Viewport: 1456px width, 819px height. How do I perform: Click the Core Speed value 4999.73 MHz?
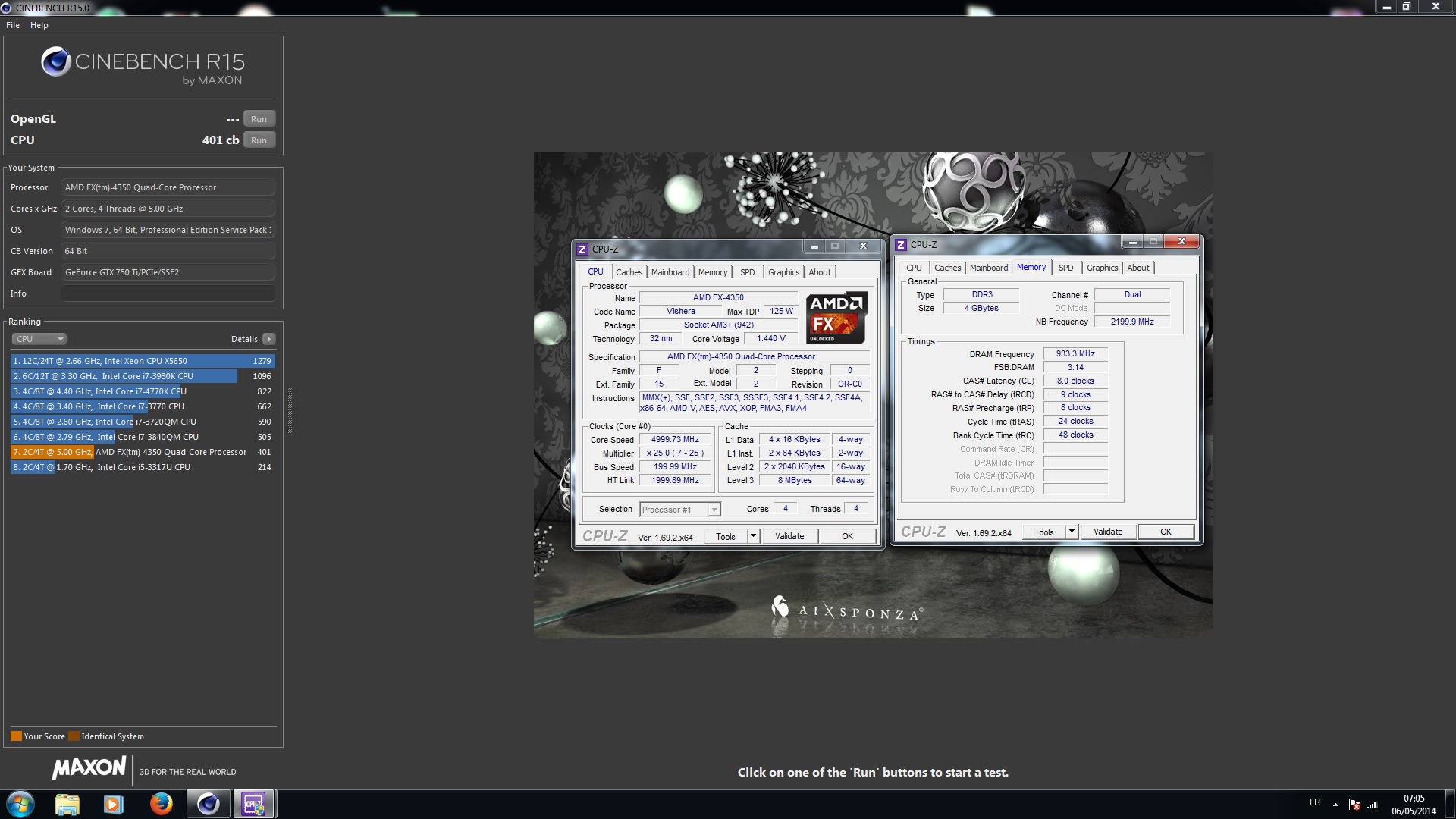click(675, 440)
